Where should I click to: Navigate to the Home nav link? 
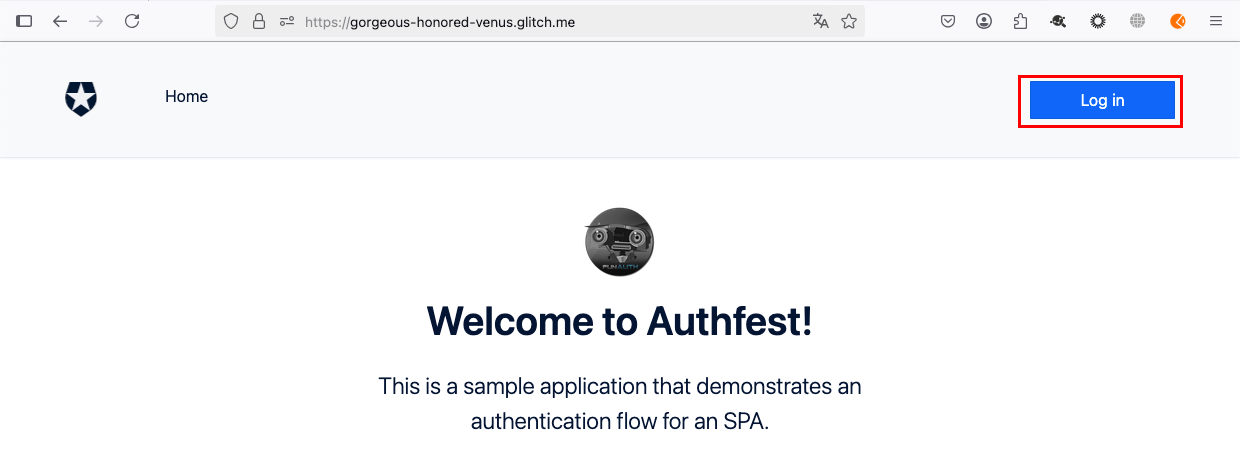point(187,97)
